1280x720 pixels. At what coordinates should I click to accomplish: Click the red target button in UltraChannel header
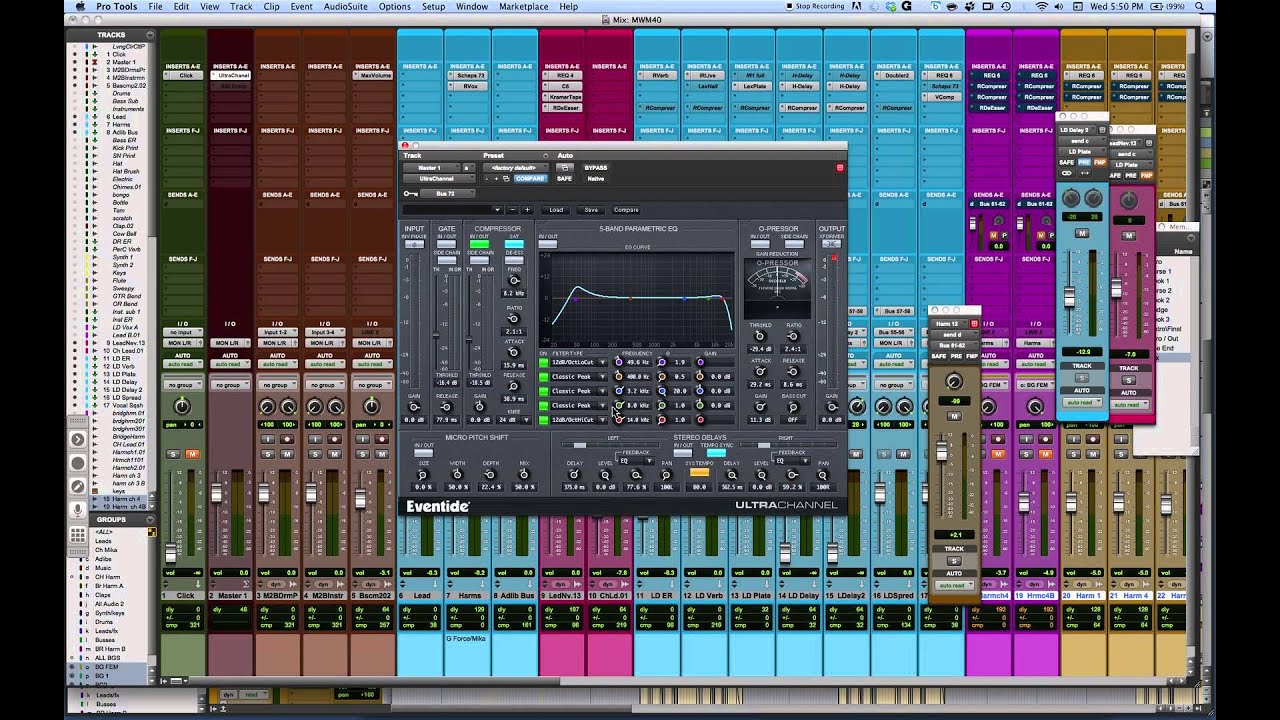pyautogui.click(x=840, y=168)
